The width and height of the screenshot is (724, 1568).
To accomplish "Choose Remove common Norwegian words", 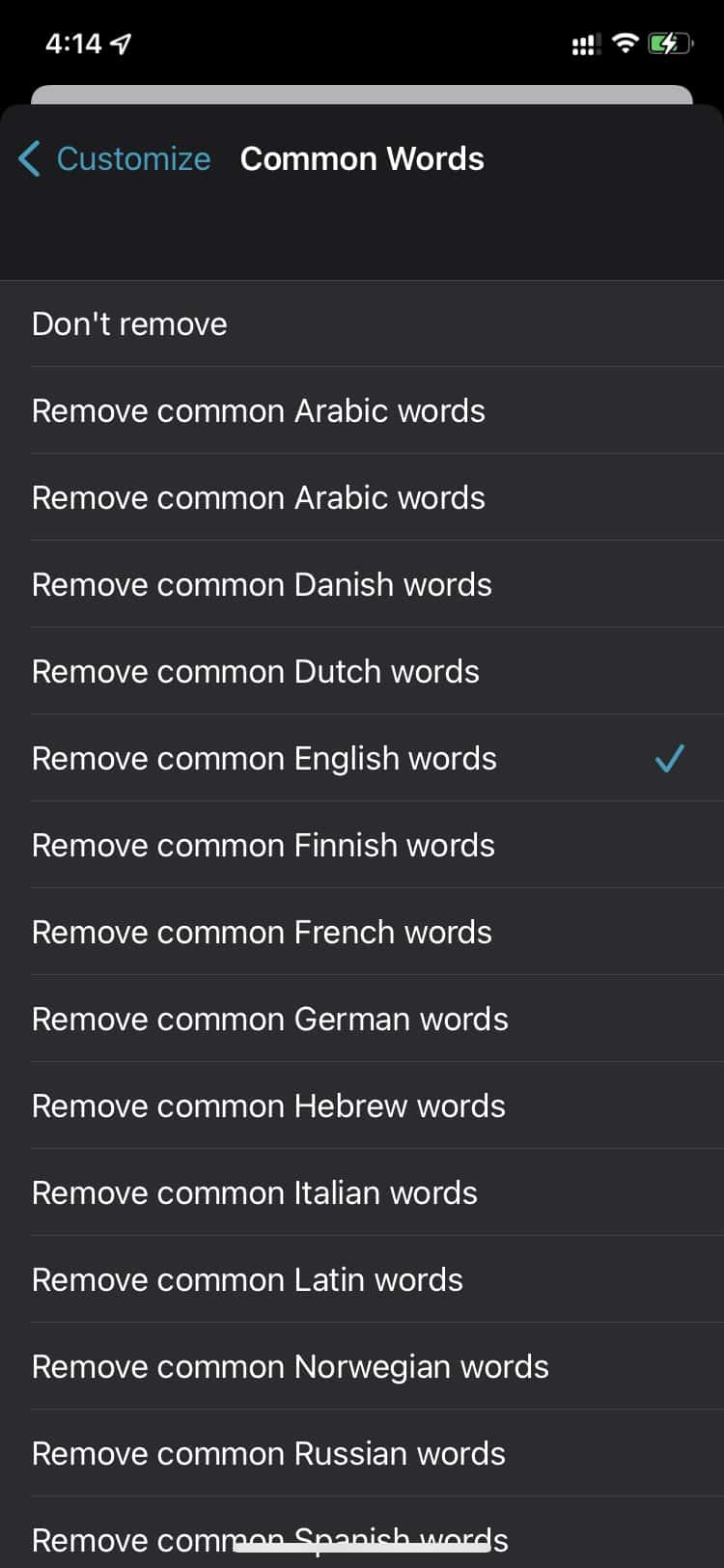I will point(291,1367).
